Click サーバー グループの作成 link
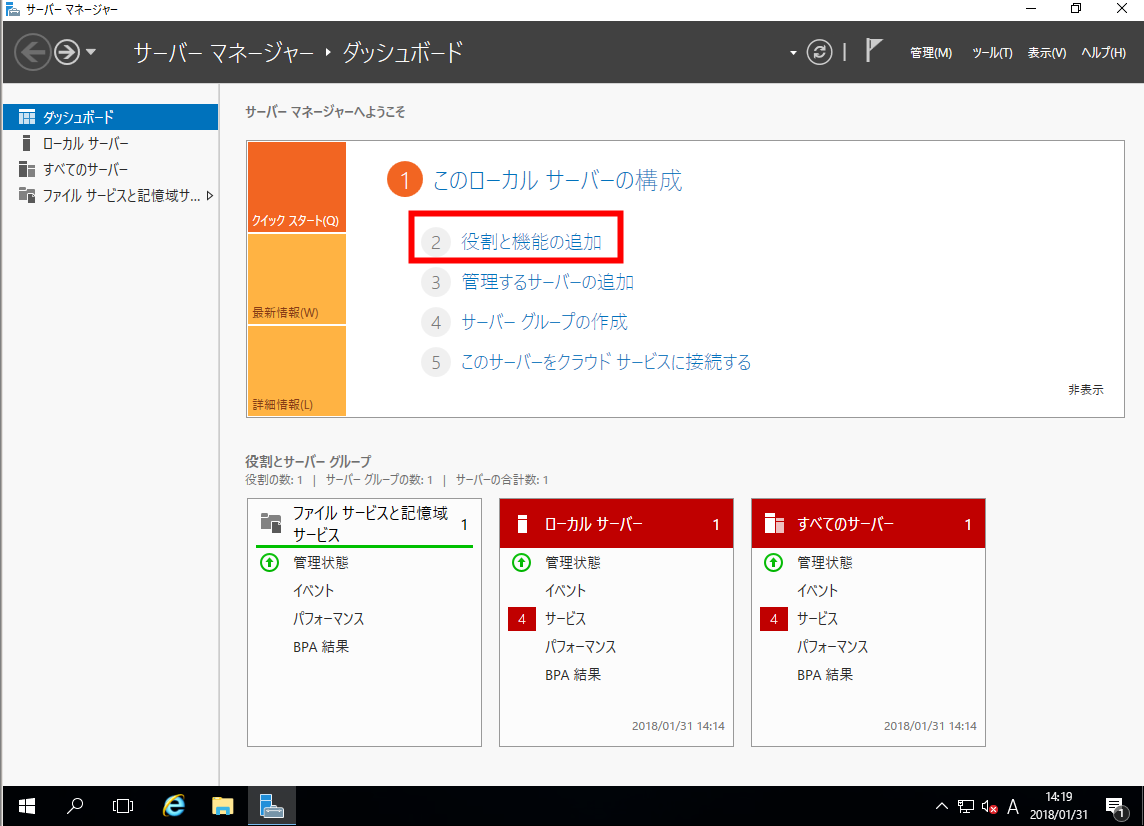Image resolution: width=1144 pixels, height=826 pixels. 544,322
